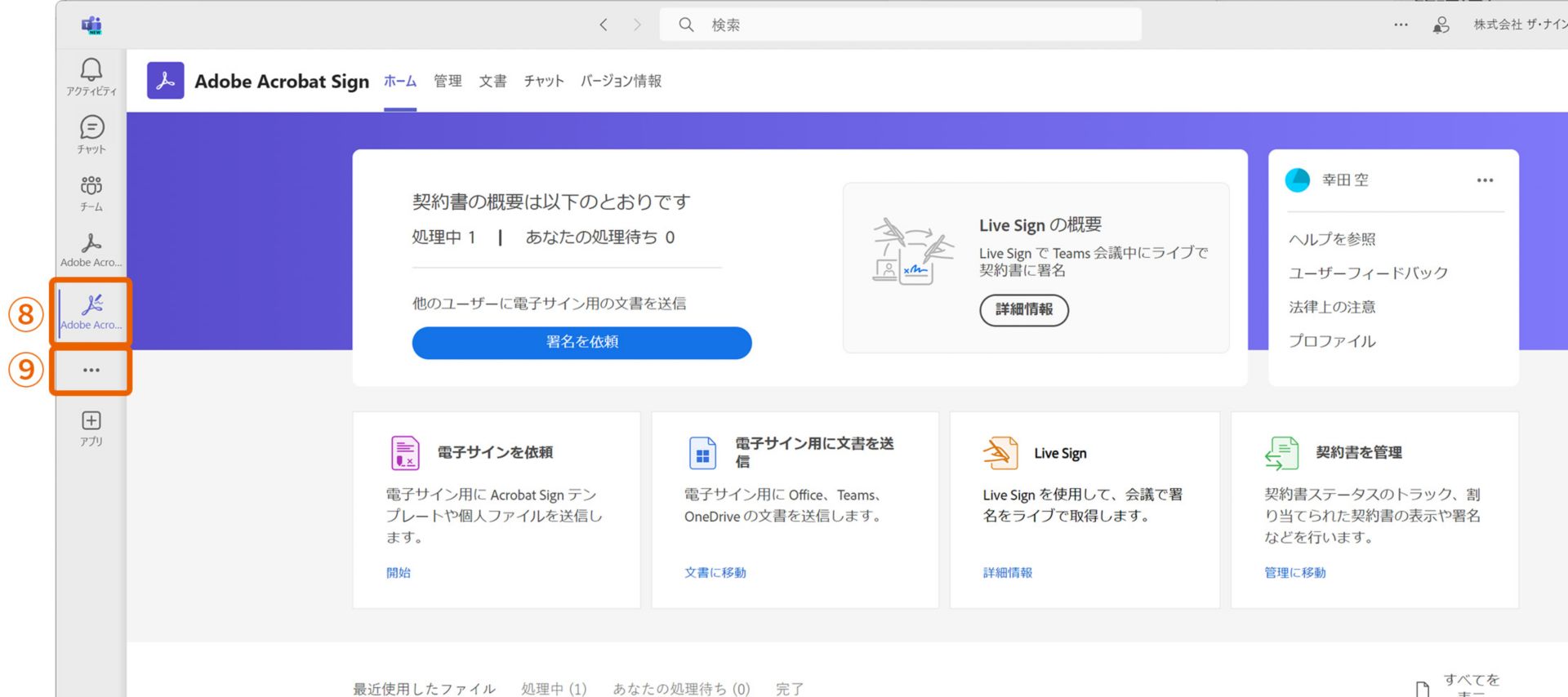Viewport: 1568px width, 697px height.
Task: Open the ユーザーフィードバック link
Action: pos(1368,273)
